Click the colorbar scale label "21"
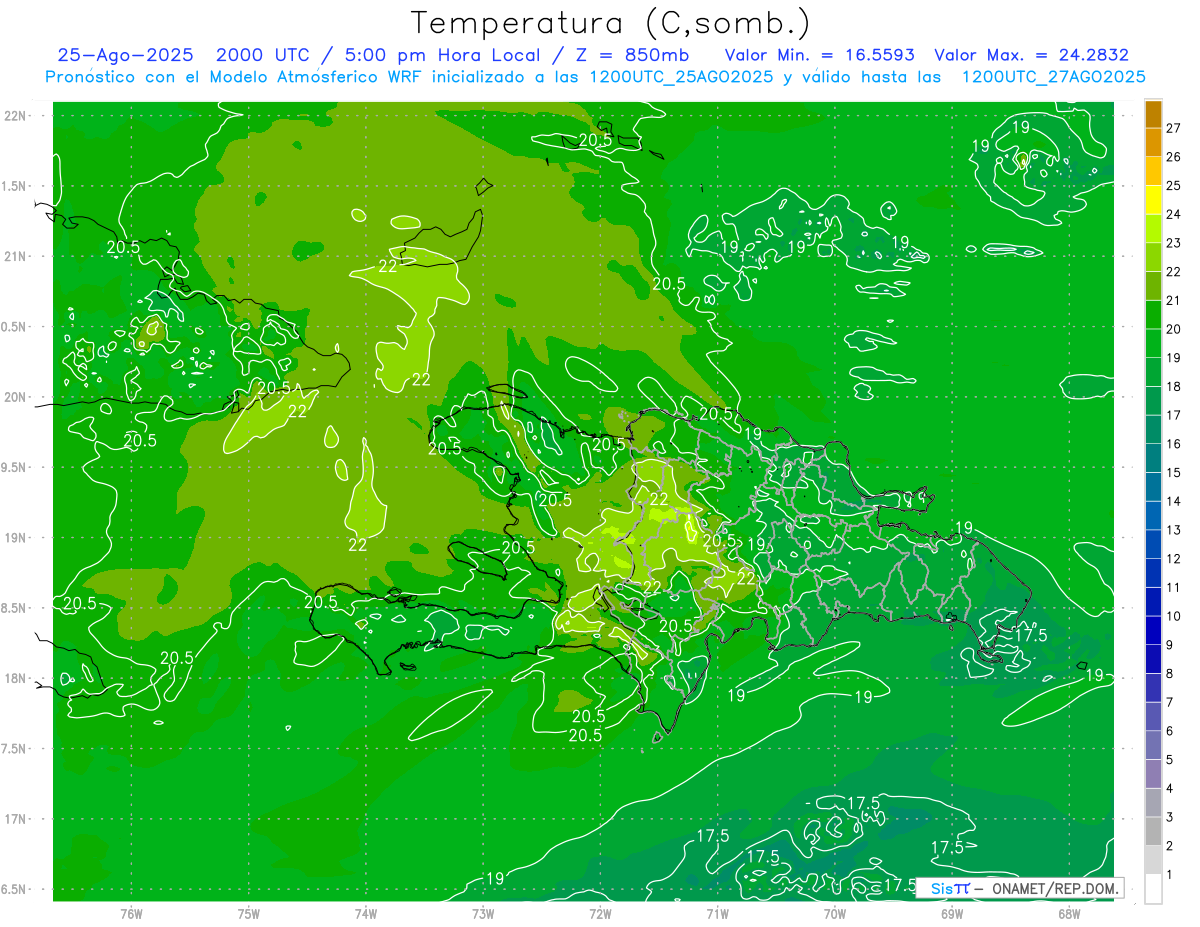 coord(1174,300)
